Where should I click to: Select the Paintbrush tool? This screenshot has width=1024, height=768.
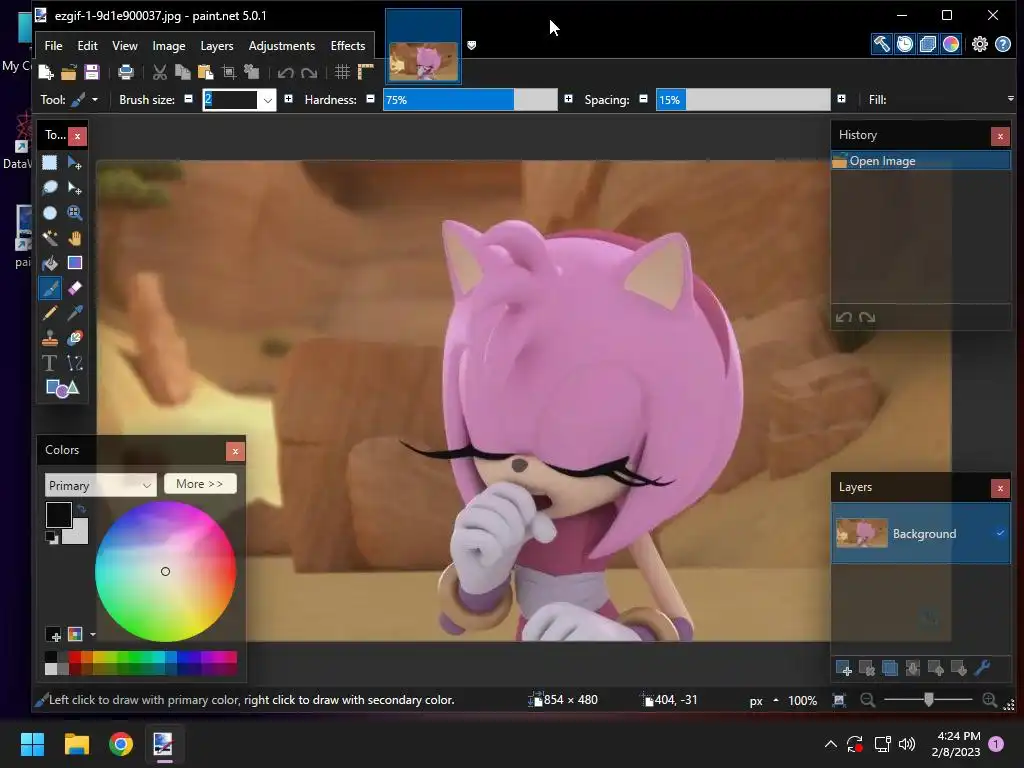click(x=50, y=288)
